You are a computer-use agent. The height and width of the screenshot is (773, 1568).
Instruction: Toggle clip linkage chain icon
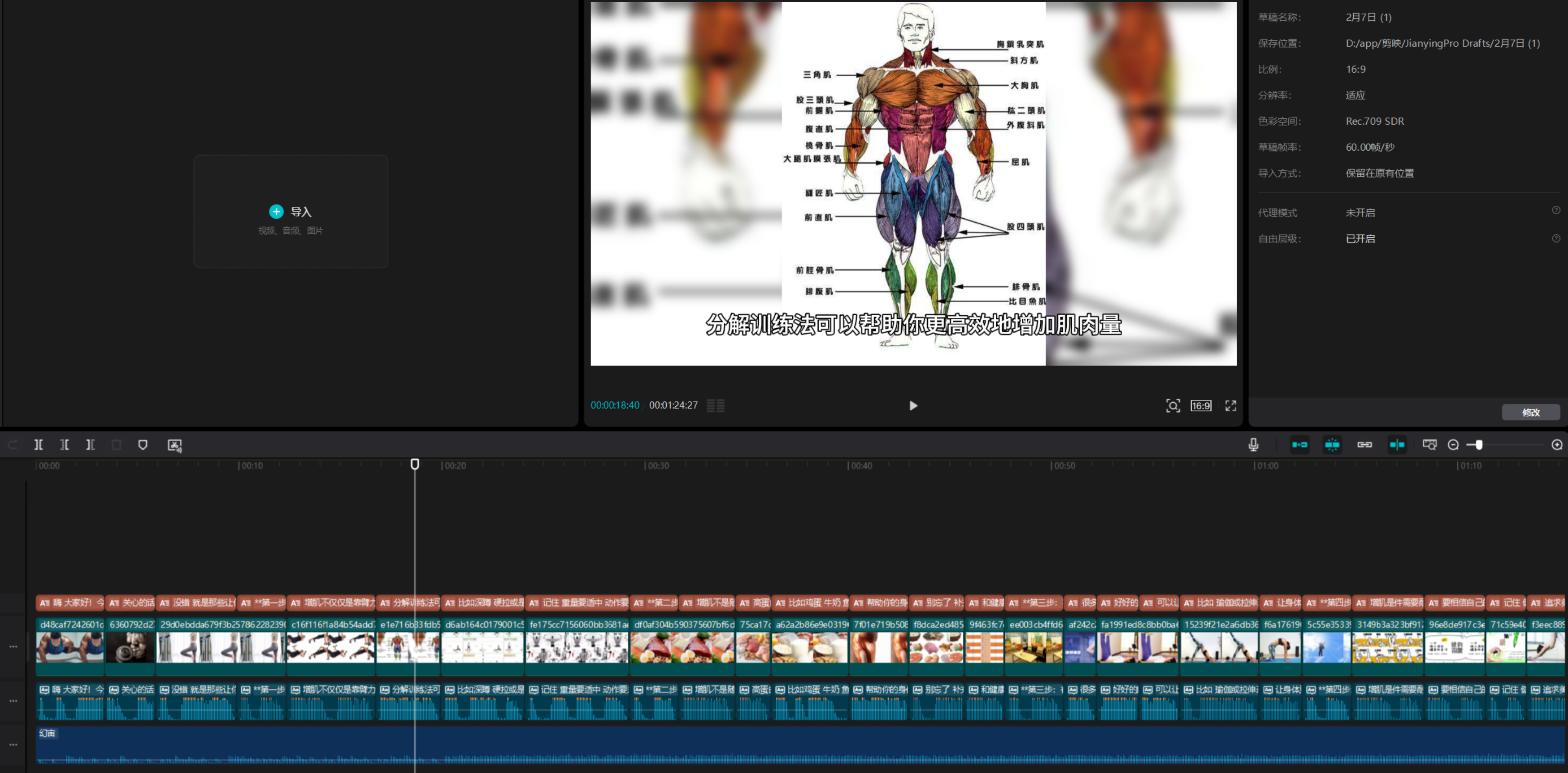tap(1364, 445)
